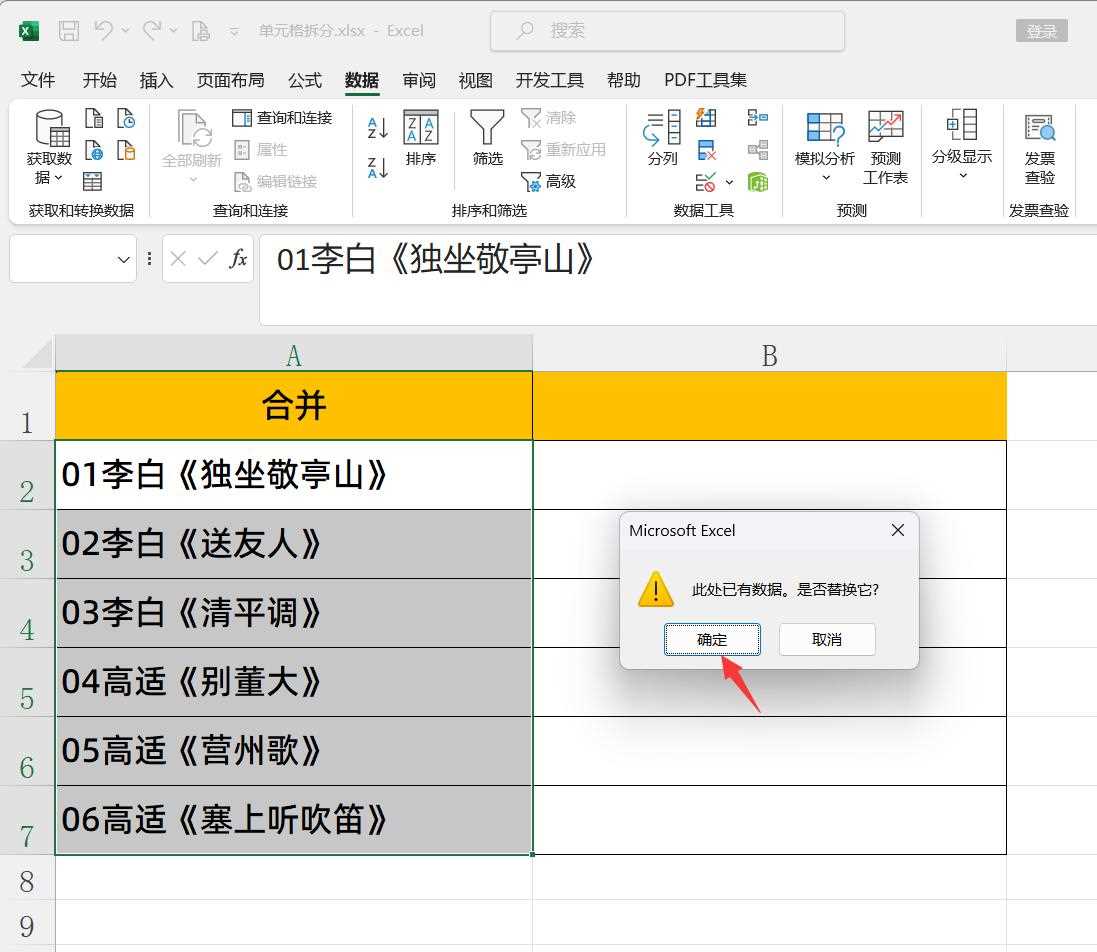
Task: Click the fx Insert Function icon
Action: click(238, 259)
